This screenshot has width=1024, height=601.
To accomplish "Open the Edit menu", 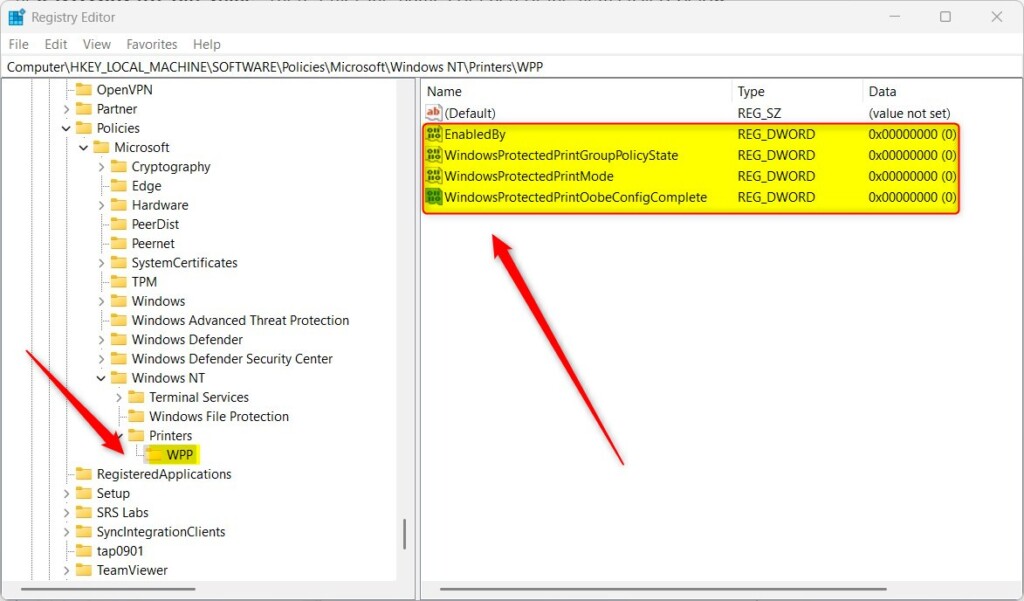I will 55,44.
